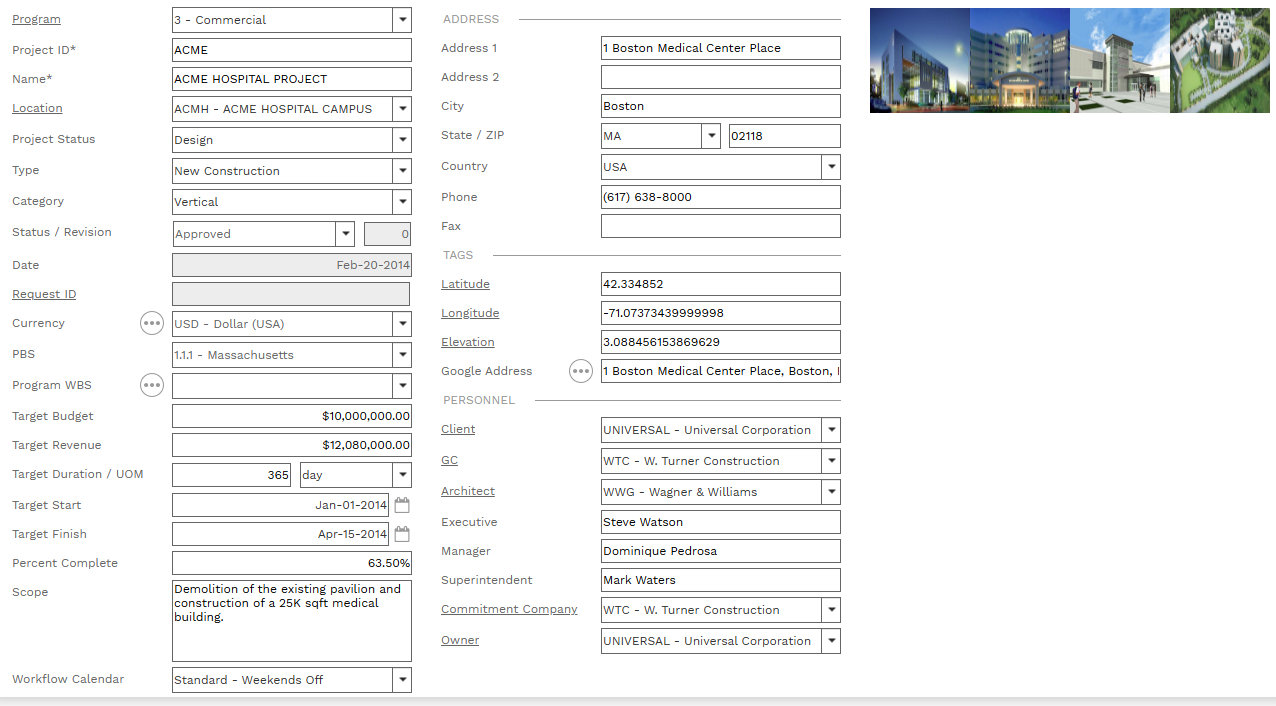Follow the Request ID link
The width and height of the screenshot is (1276, 706).
point(44,294)
